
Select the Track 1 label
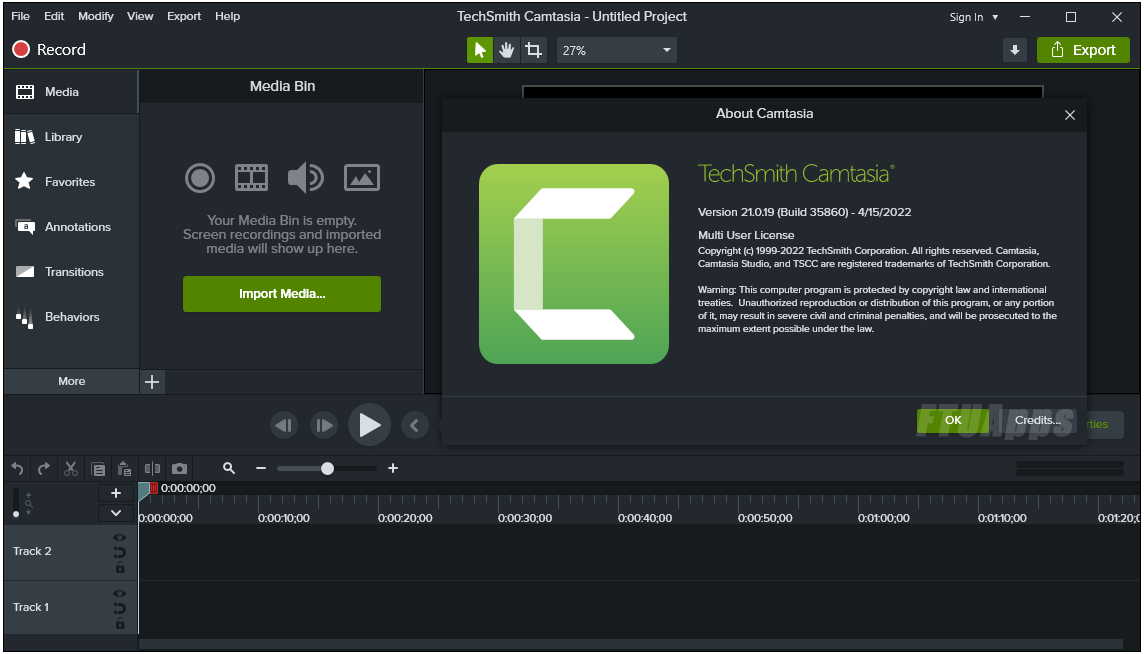31,607
